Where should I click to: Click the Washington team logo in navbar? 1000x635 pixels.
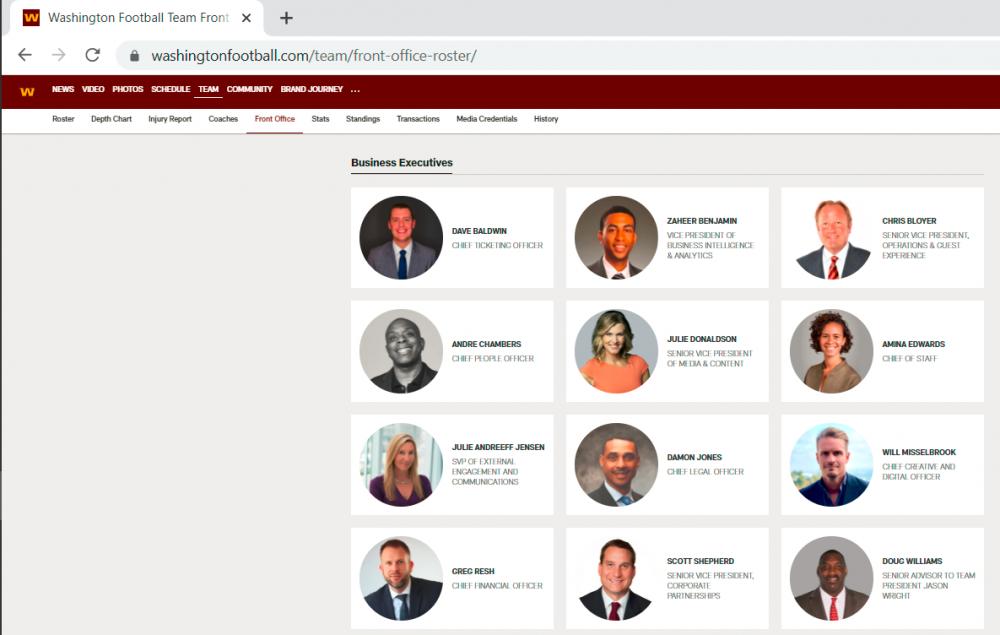(x=27, y=90)
